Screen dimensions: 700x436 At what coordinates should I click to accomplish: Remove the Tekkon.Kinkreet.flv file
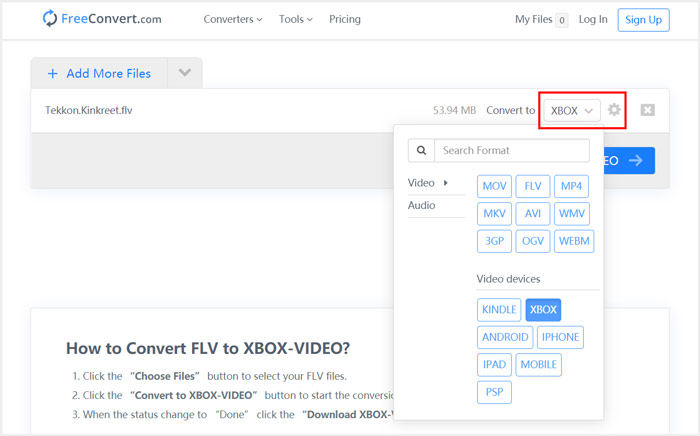[x=647, y=110]
